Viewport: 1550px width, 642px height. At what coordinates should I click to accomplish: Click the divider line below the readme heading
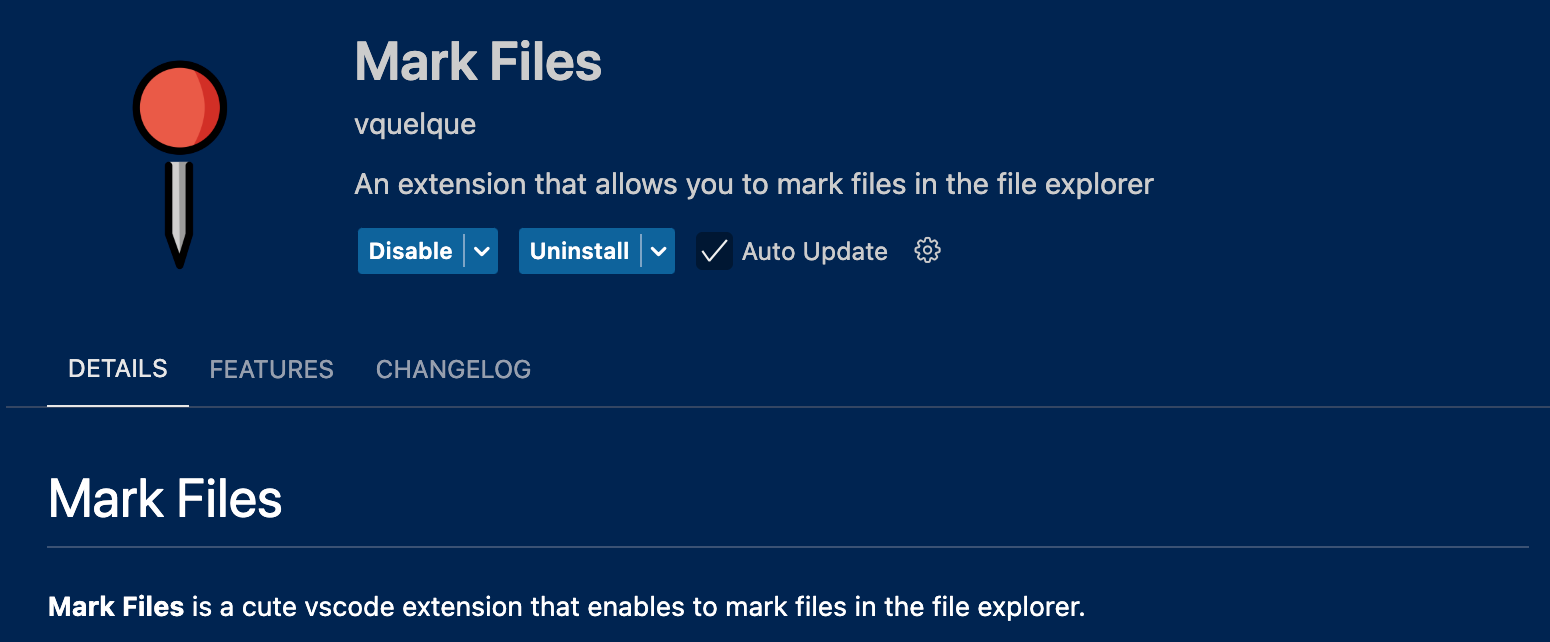(x=788, y=547)
